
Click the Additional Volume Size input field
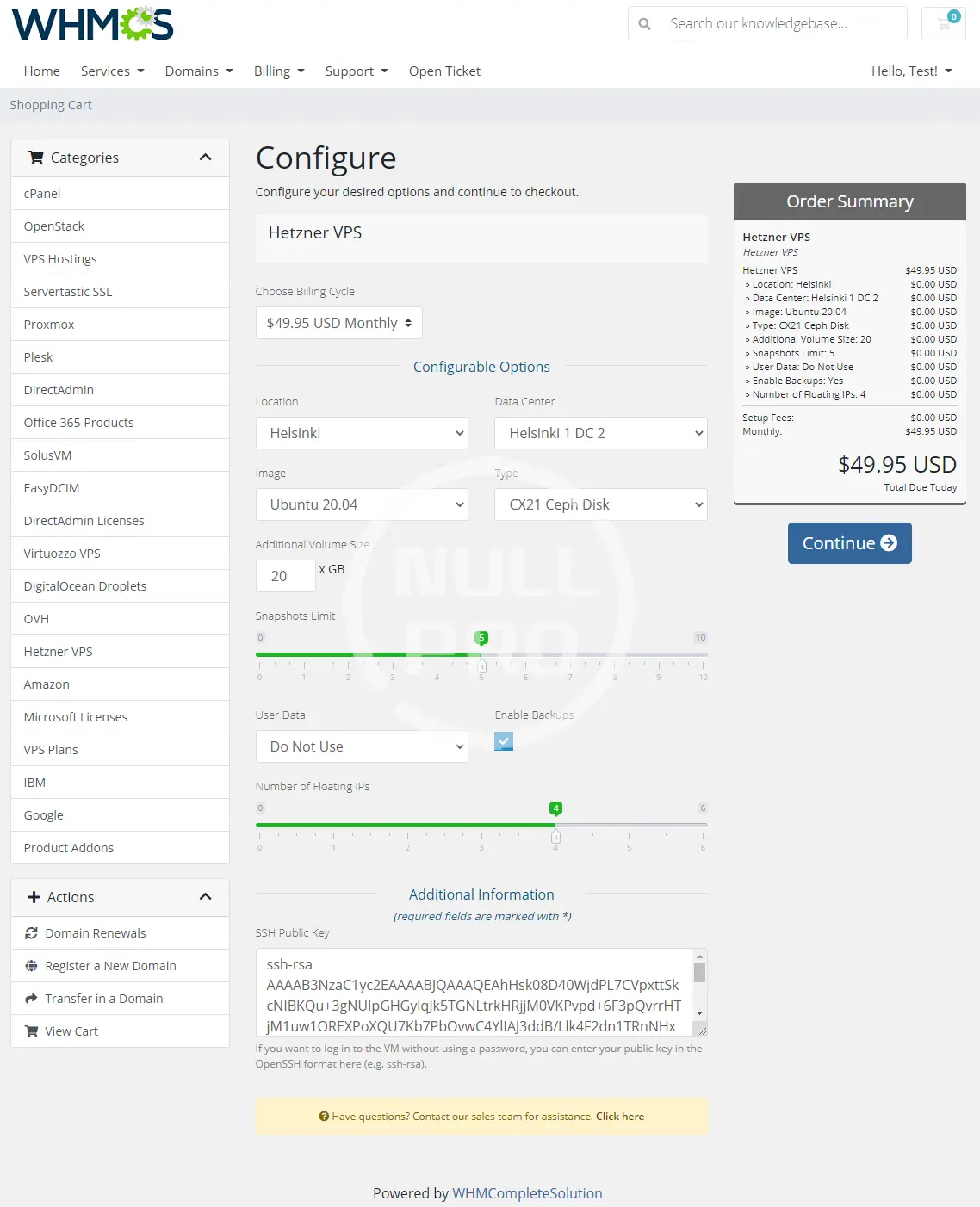286,576
